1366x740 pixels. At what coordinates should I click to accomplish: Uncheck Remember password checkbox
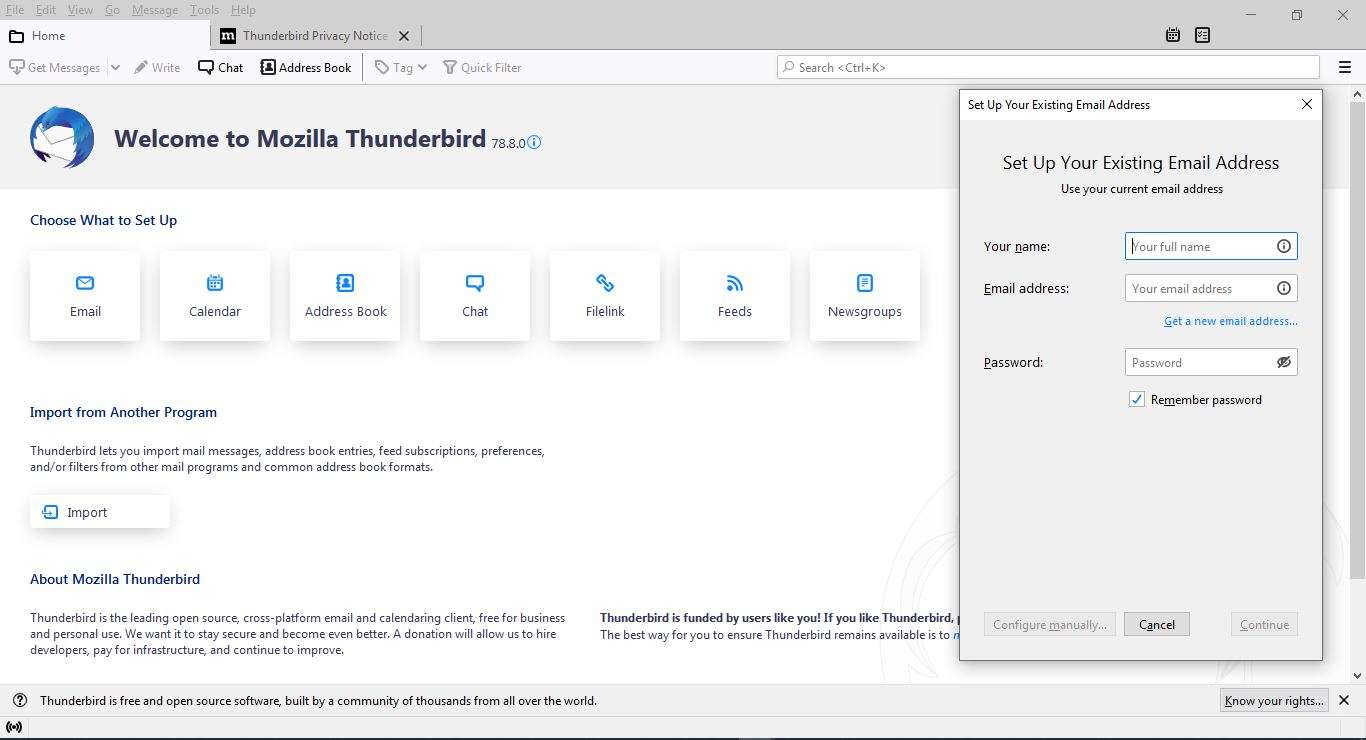pyautogui.click(x=1137, y=399)
